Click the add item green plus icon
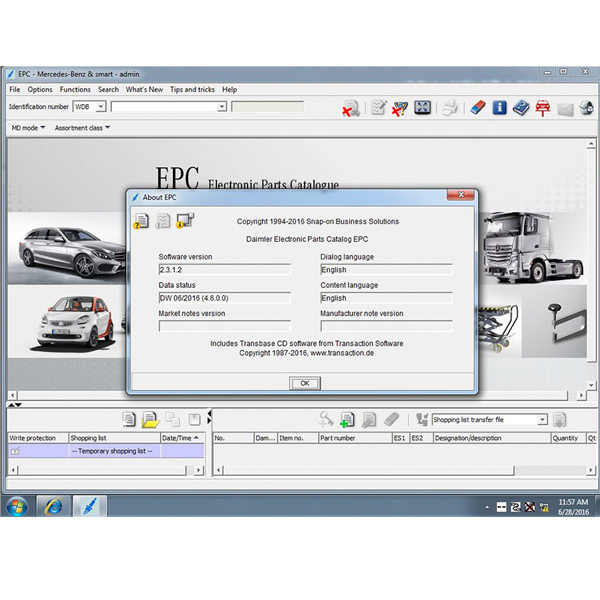This screenshot has width=600, height=600. (347, 420)
